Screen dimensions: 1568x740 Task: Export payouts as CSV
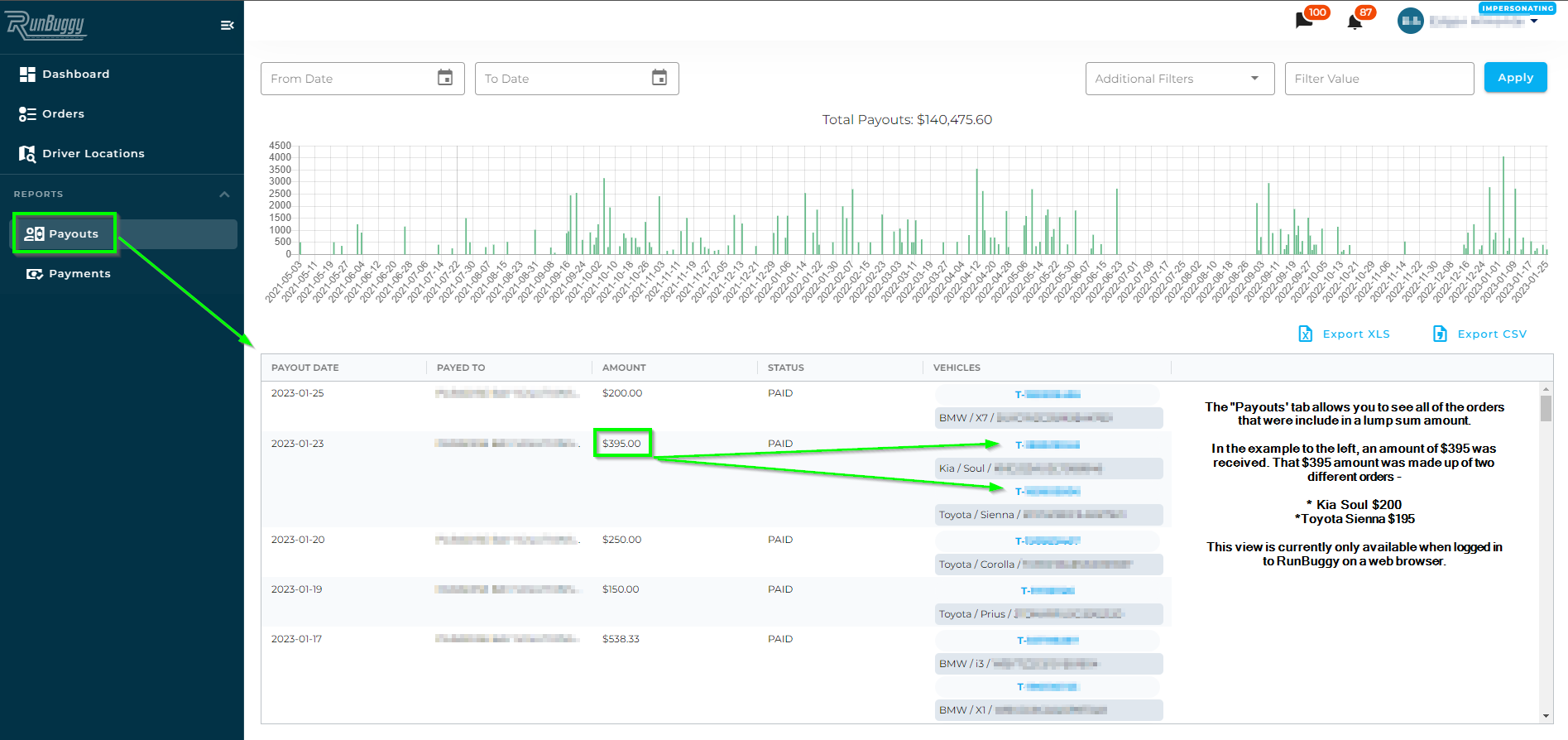[1479, 334]
